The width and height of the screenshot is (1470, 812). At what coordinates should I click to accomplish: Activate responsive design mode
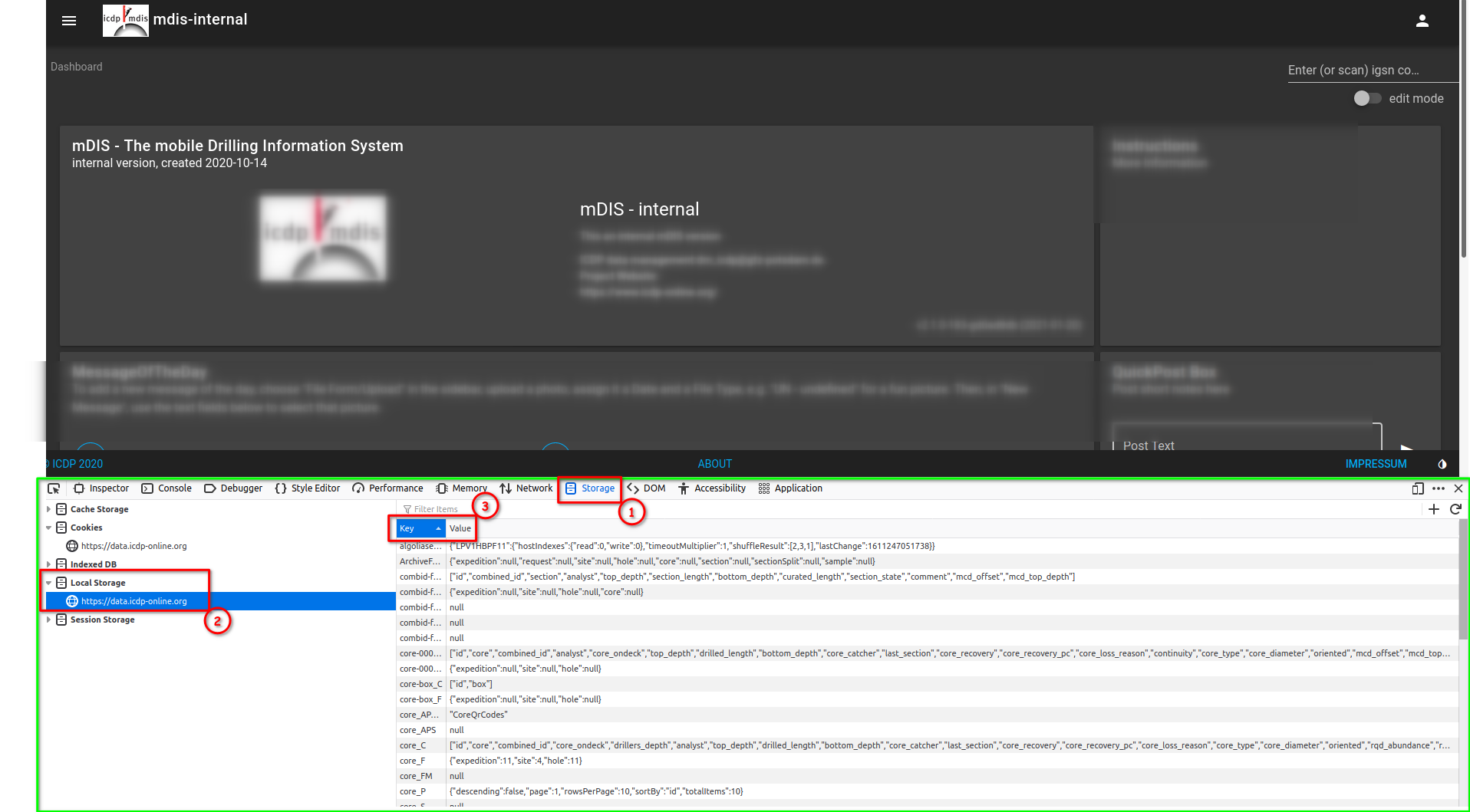click(x=1419, y=488)
